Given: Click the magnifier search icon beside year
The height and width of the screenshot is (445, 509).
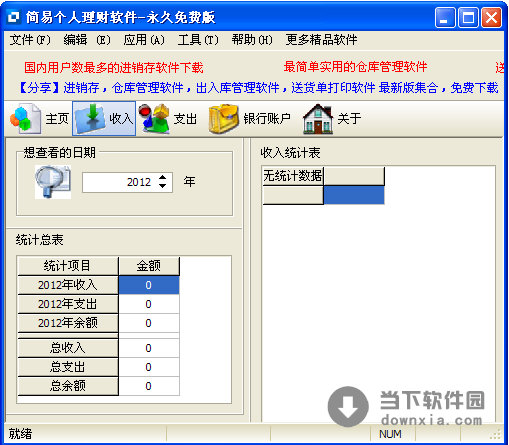Looking at the screenshot, I should [x=53, y=182].
